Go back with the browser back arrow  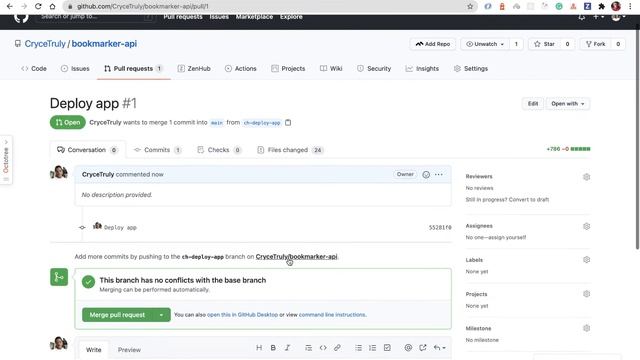point(9,6)
